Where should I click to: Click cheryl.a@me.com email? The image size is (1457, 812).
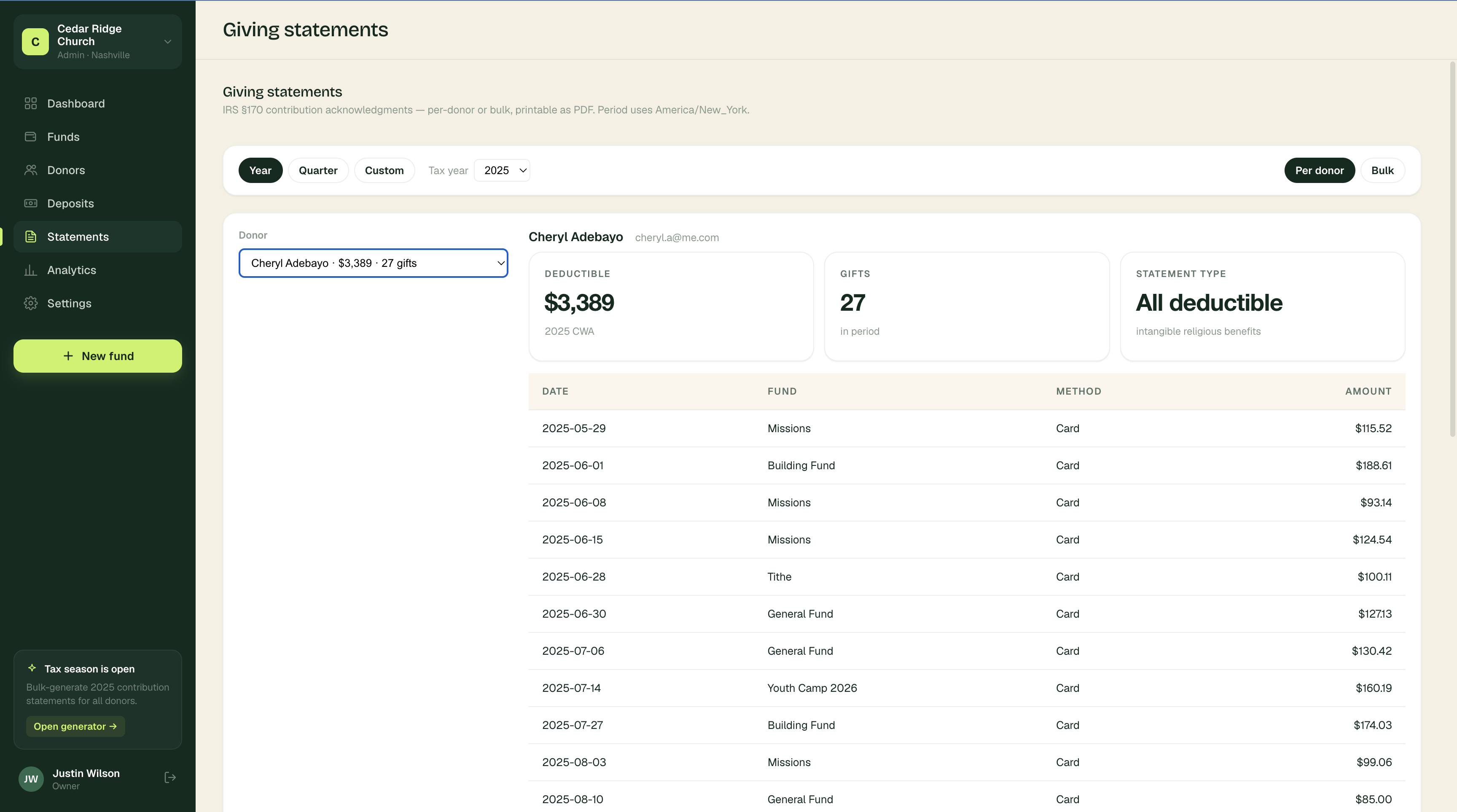[677, 237]
